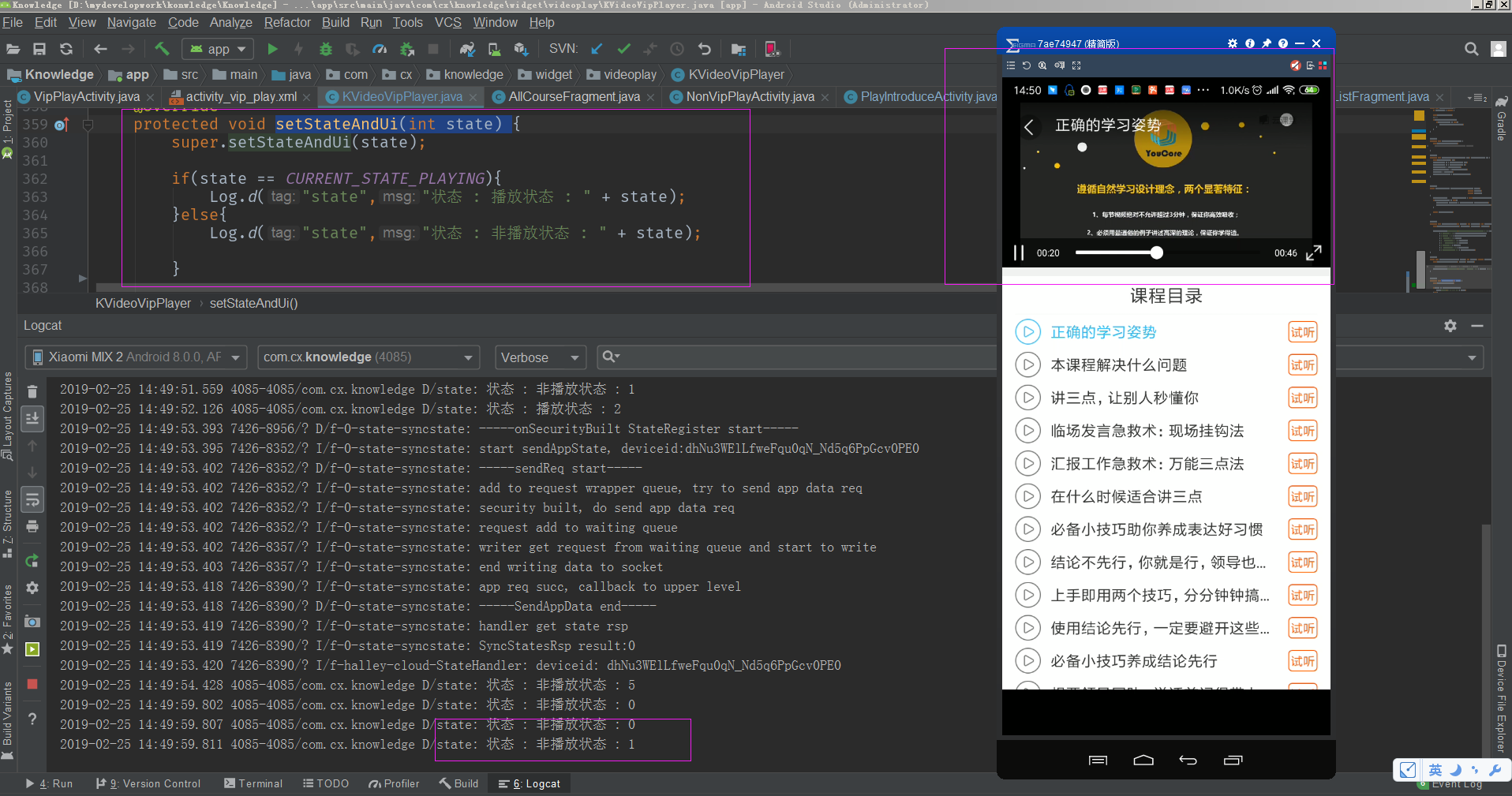Image resolution: width=1512 pixels, height=796 pixels.
Task: Run the app via the green Run icon
Action: click(272, 49)
